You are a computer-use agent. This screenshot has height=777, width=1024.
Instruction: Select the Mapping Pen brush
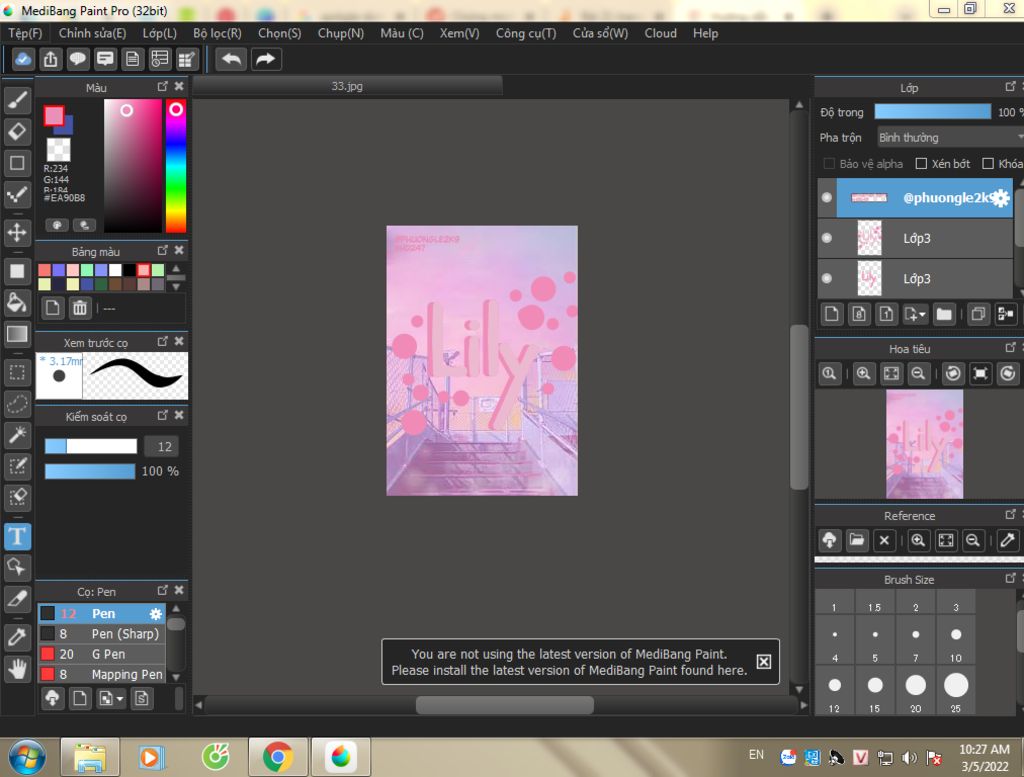click(x=102, y=674)
